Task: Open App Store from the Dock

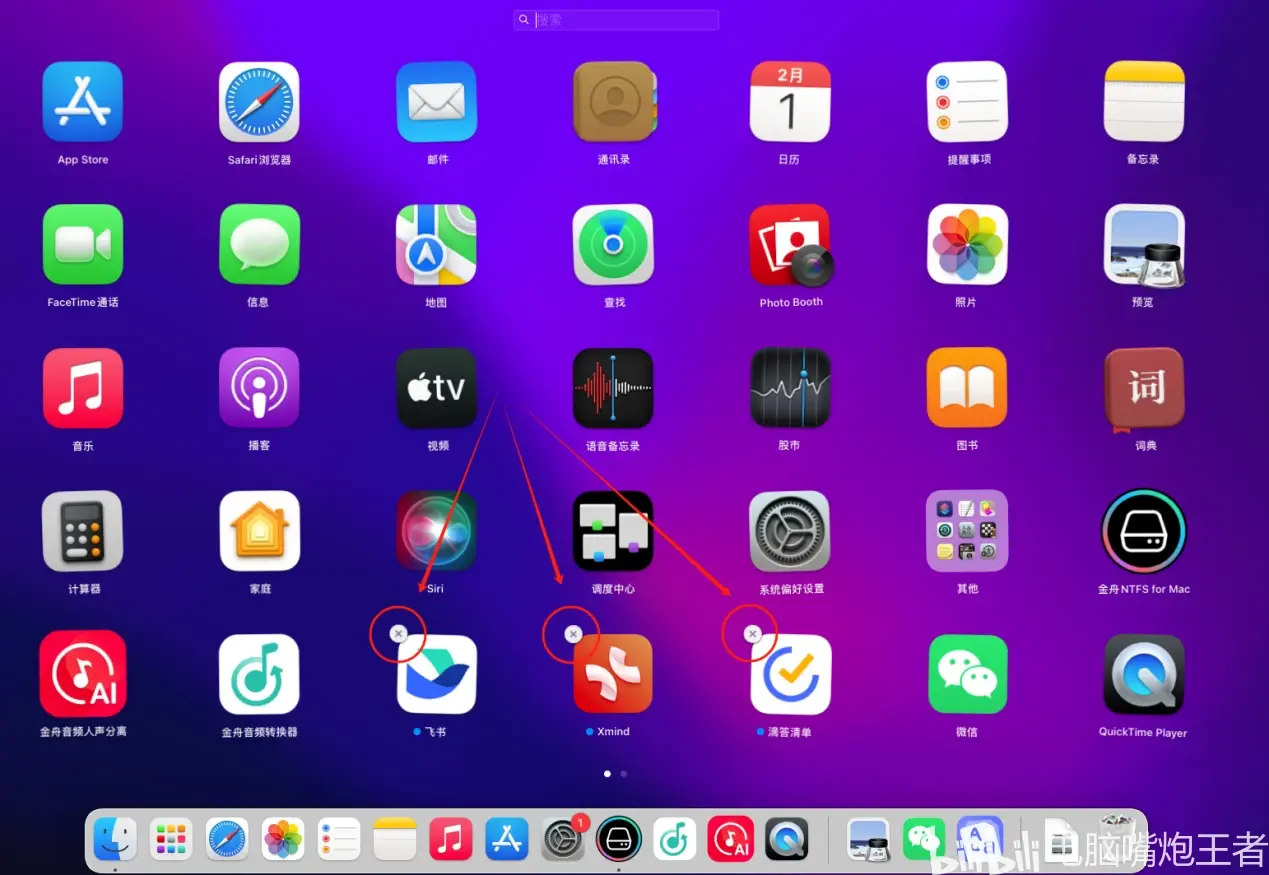Action: [507, 838]
